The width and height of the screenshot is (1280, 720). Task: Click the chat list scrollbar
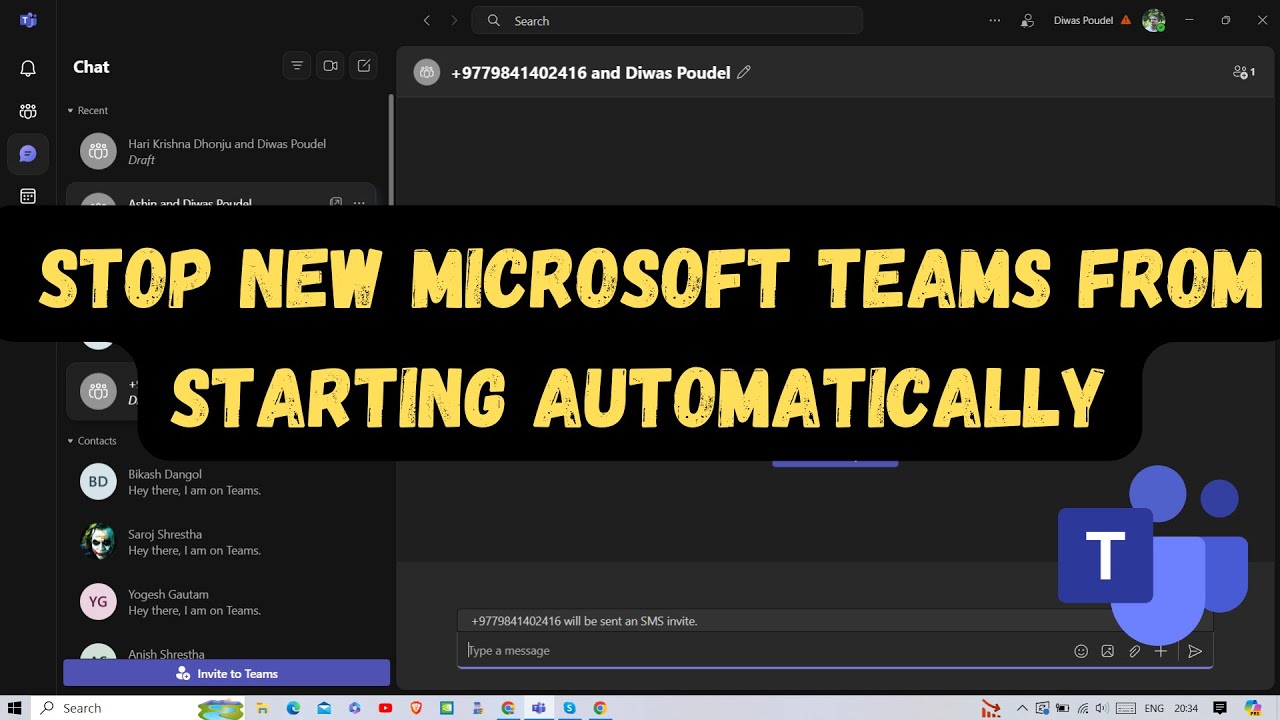click(390, 150)
